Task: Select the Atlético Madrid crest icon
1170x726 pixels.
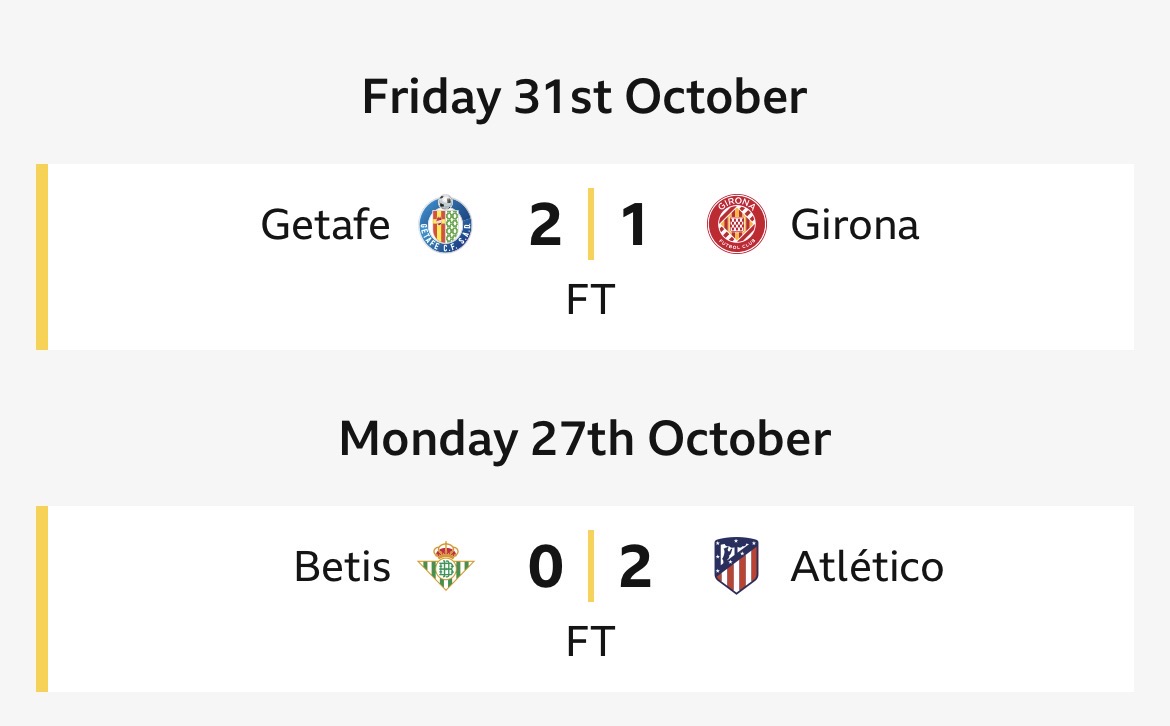Action: pos(736,566)
